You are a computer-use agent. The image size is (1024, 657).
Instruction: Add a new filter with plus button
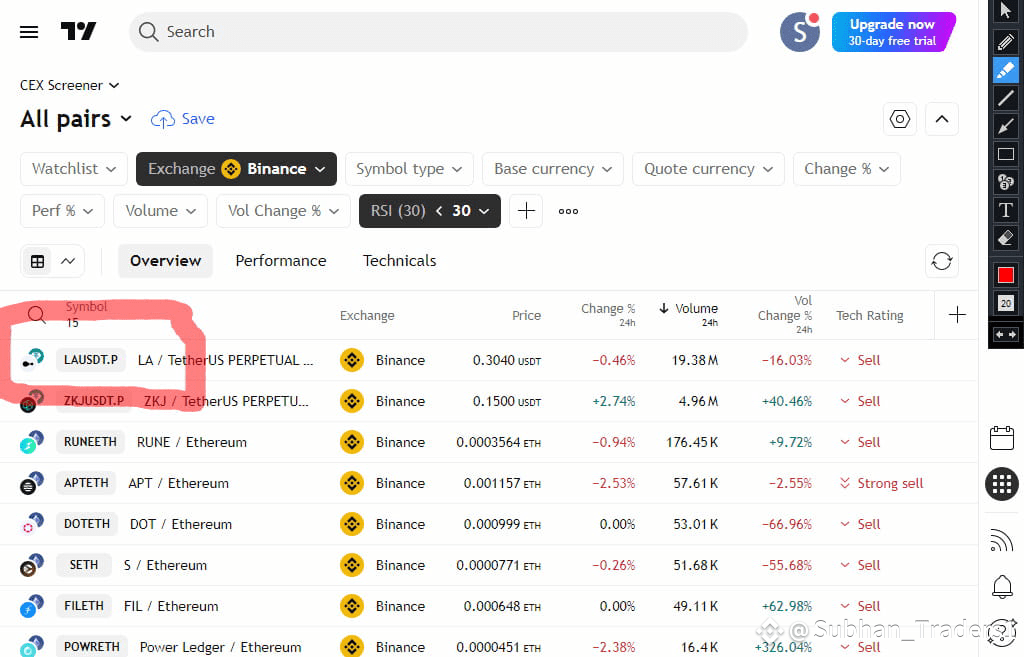[x=526, y=210]
